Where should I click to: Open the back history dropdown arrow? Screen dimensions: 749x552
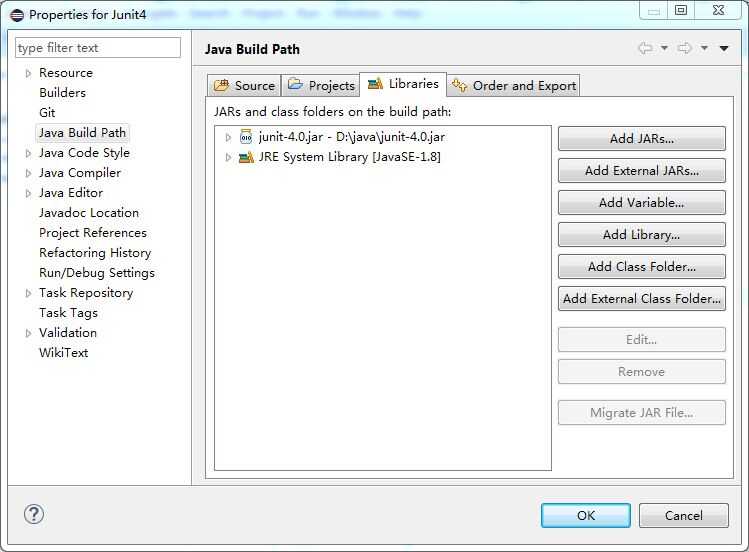[664, 48]
